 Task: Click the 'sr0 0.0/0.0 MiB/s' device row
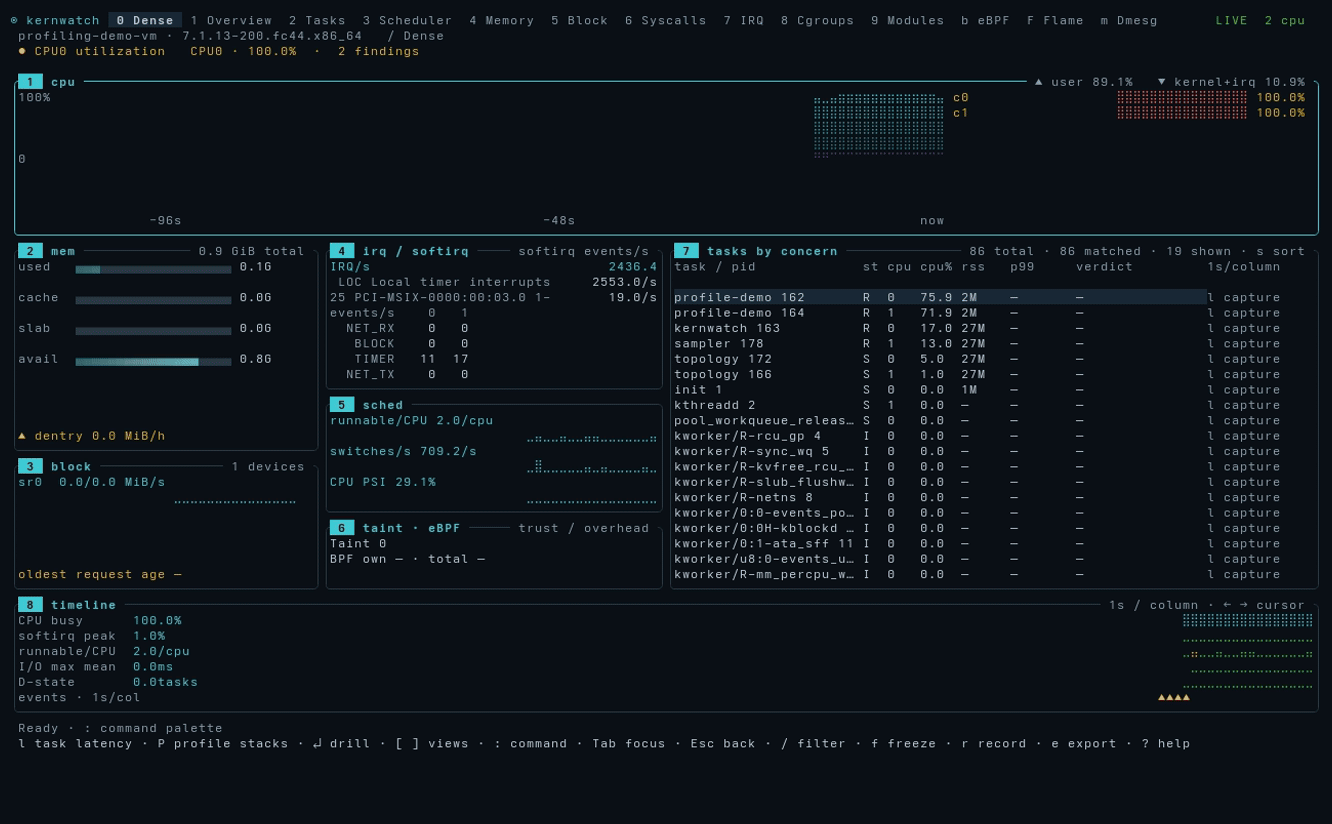(x=92, y=482)
